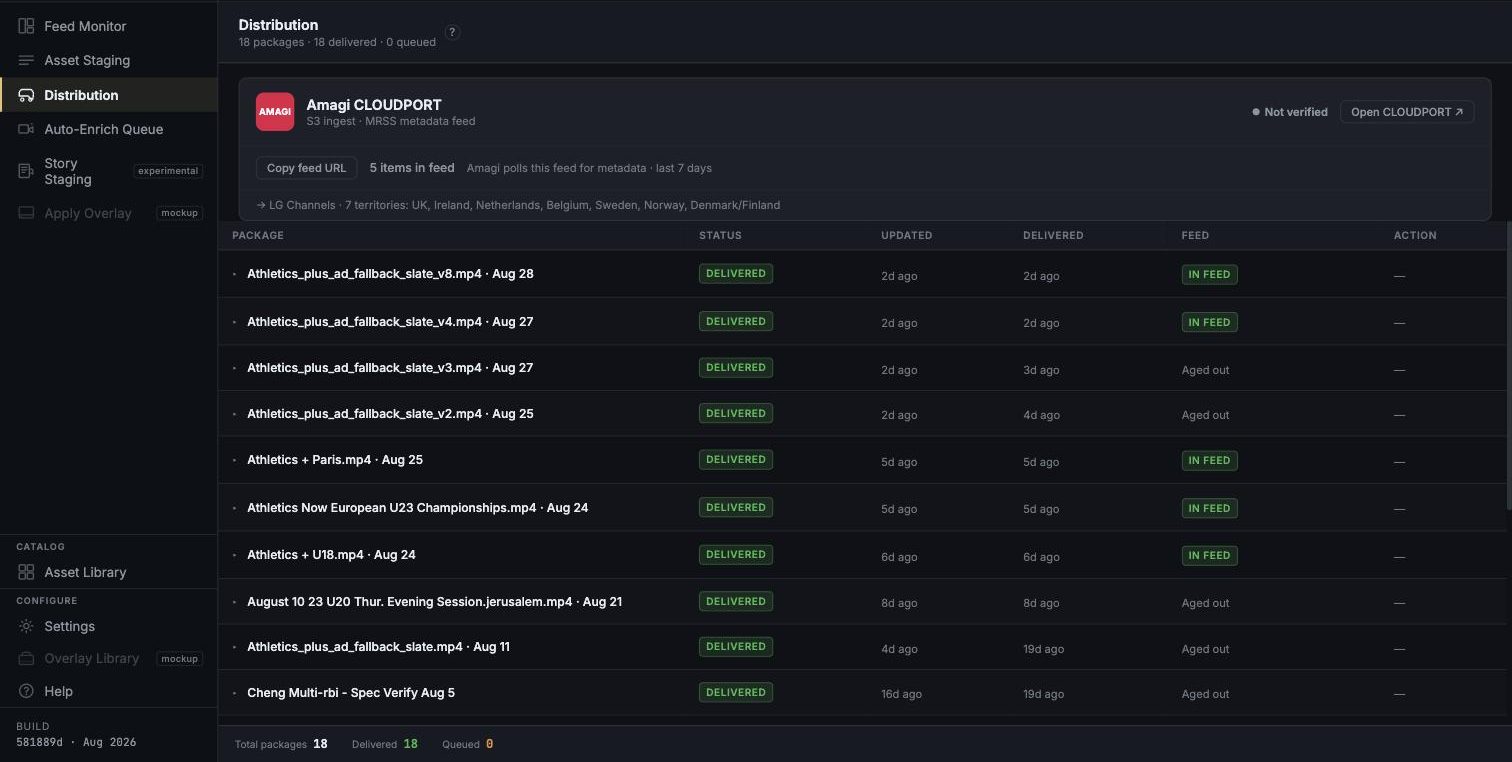1512x762 pixels.
Task: Click the Distribution truck icon
Action: click(x=27, y=95)
